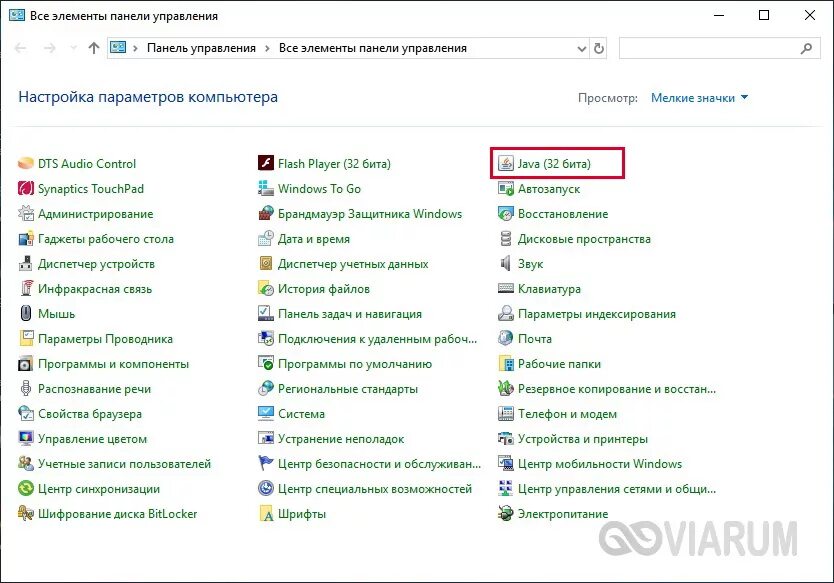Open the Звук speaker icon
The height and width of the screenshot is (583, 834).
tap(505, 263)
